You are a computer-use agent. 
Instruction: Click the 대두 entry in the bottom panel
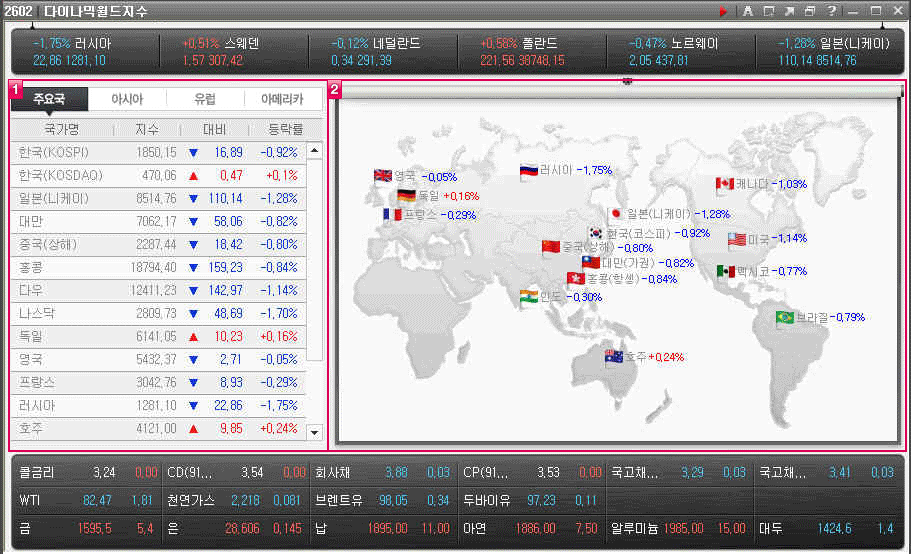click(826, 528)
